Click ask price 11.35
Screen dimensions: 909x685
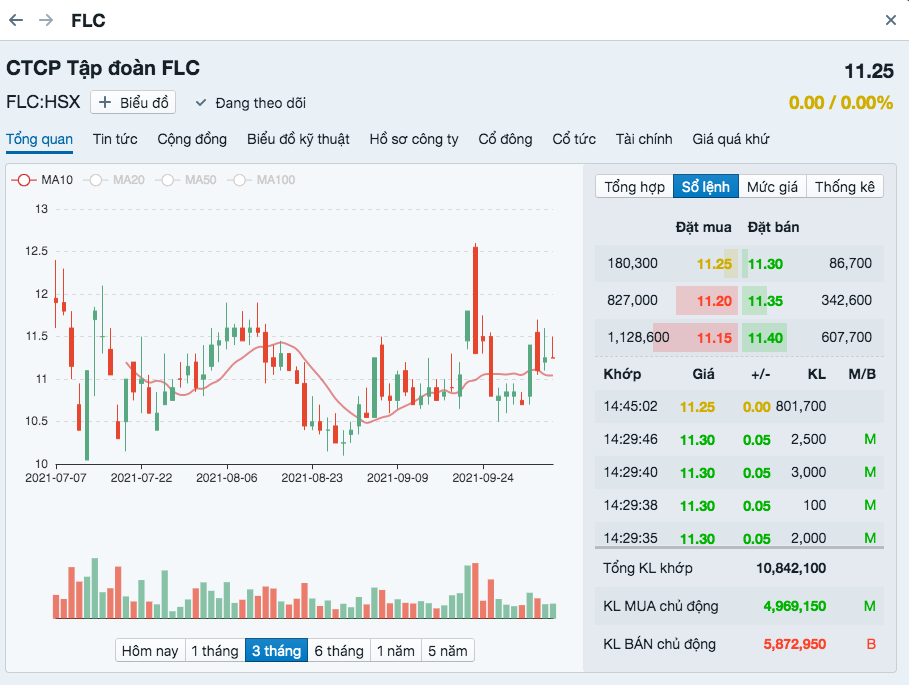pyautogui.click(x=765, y=301)
